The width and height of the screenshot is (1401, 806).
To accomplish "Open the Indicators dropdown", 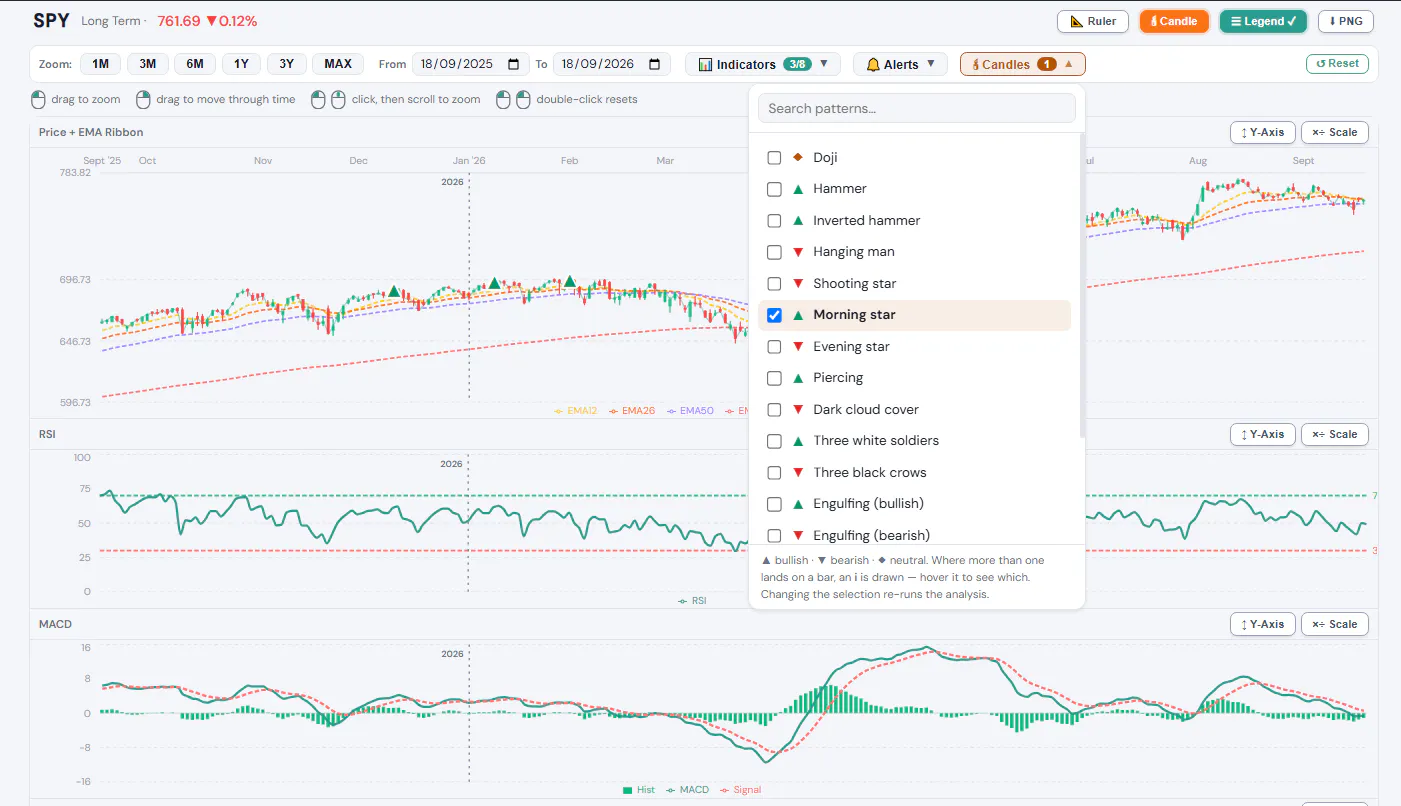I will [763, 64].
